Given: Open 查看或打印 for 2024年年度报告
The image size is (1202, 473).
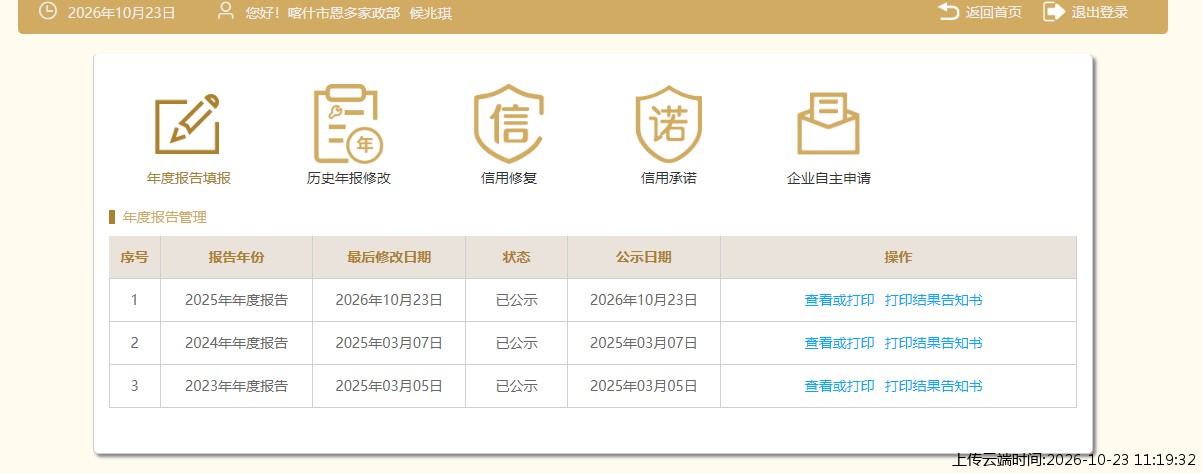Looking at the screenshot, I should (839, 343).
